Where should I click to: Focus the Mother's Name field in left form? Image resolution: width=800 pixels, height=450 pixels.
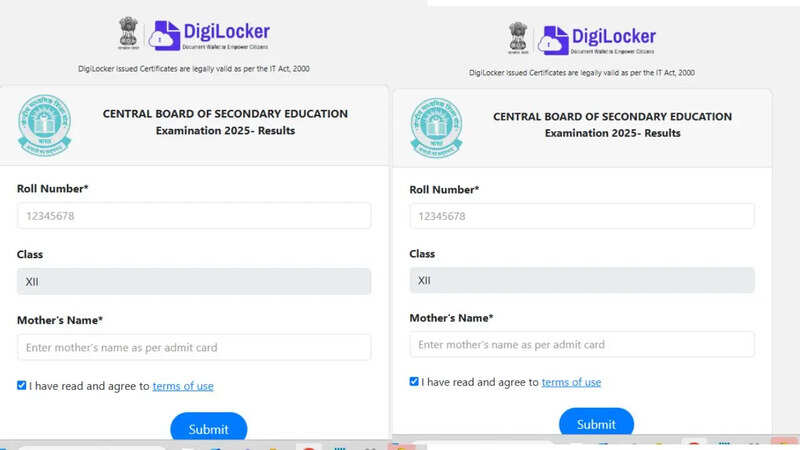click(x=194, y=347)
